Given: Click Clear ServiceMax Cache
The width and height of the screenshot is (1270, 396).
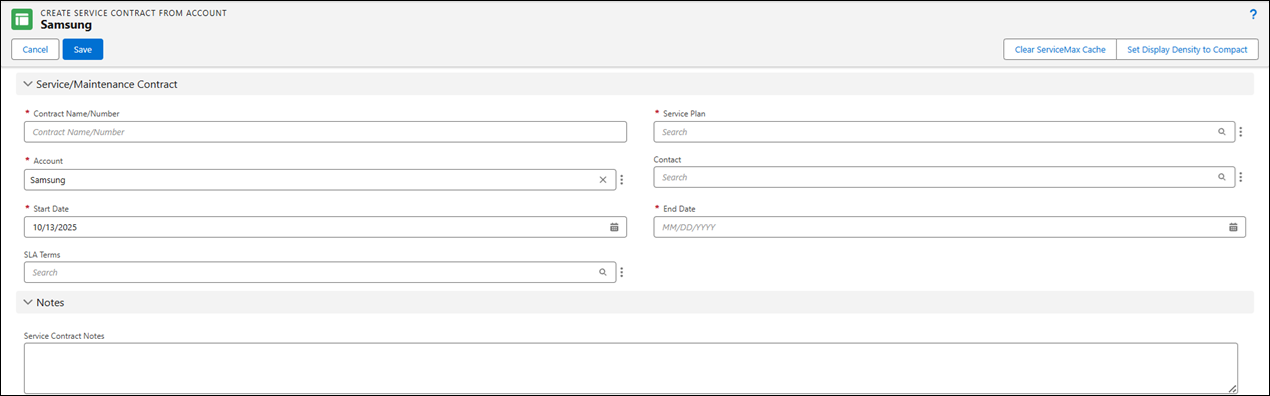Looking at the screenshot, I should point(1060,50).
